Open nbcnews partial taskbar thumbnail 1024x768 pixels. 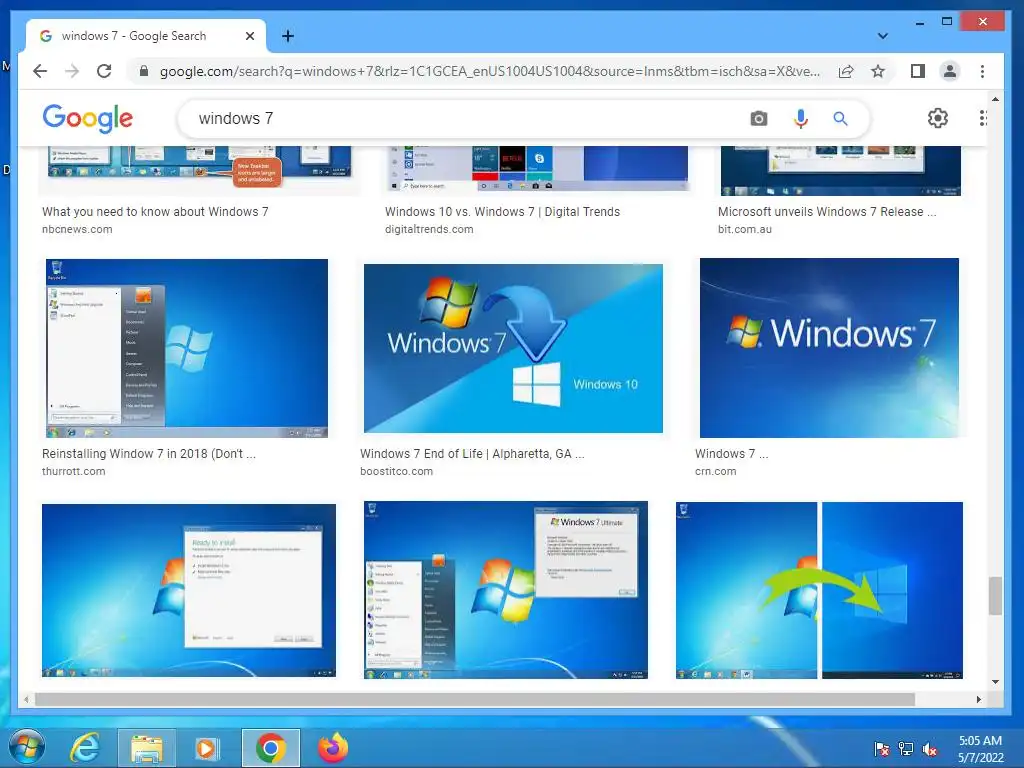[x=199, y=171]
